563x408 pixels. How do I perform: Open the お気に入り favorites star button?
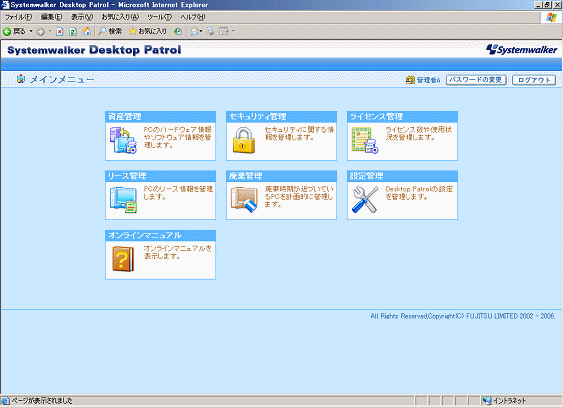coord(148,32)
